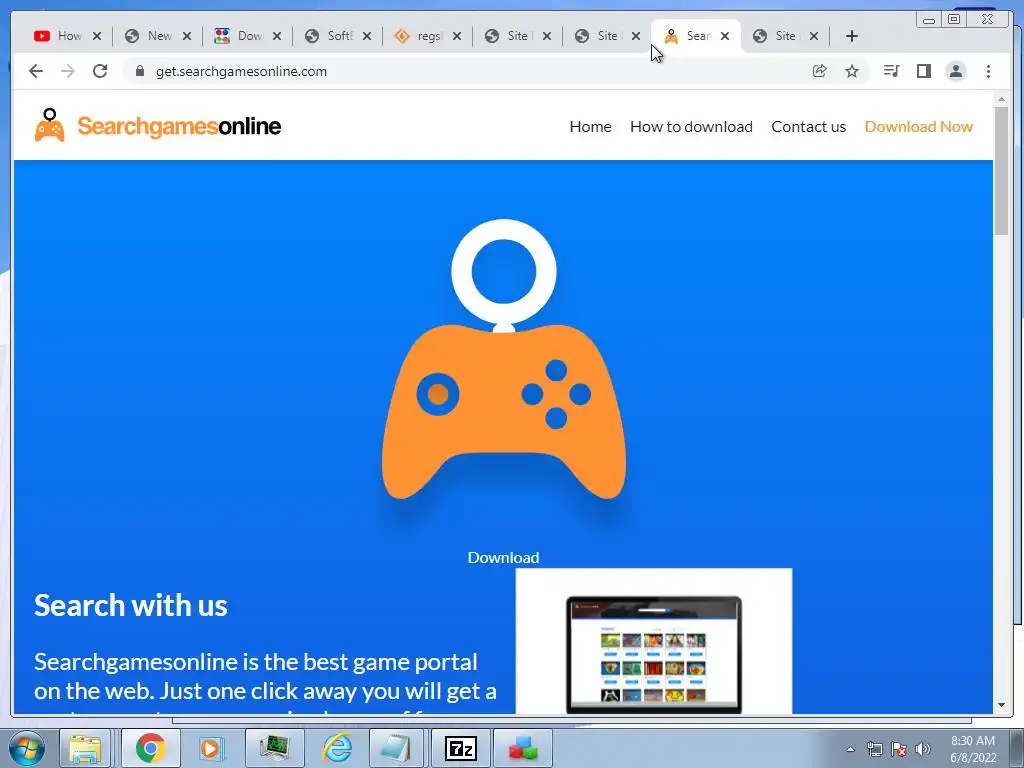Screen dimensions: 1024x768
Task: Click the lock icon in address bar
Action: [x=139, y=71]
